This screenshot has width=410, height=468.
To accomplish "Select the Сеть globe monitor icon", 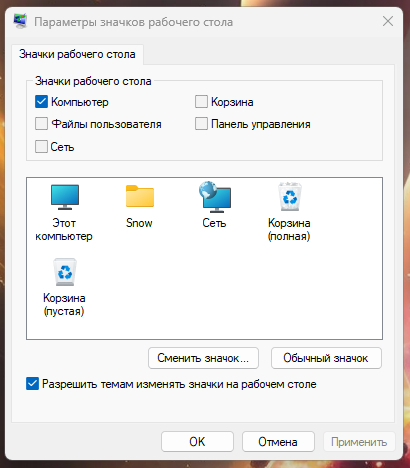I will (215, 197).
